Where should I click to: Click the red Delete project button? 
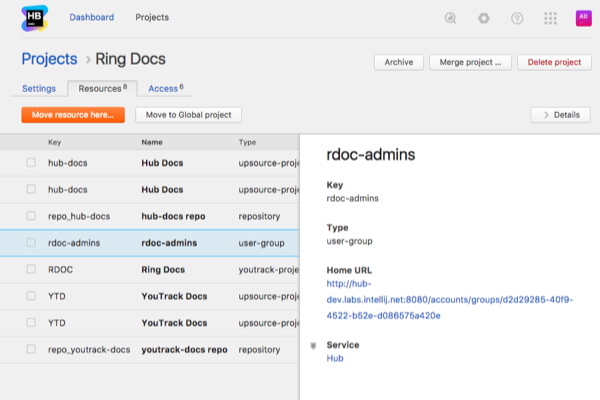(554, 62)
